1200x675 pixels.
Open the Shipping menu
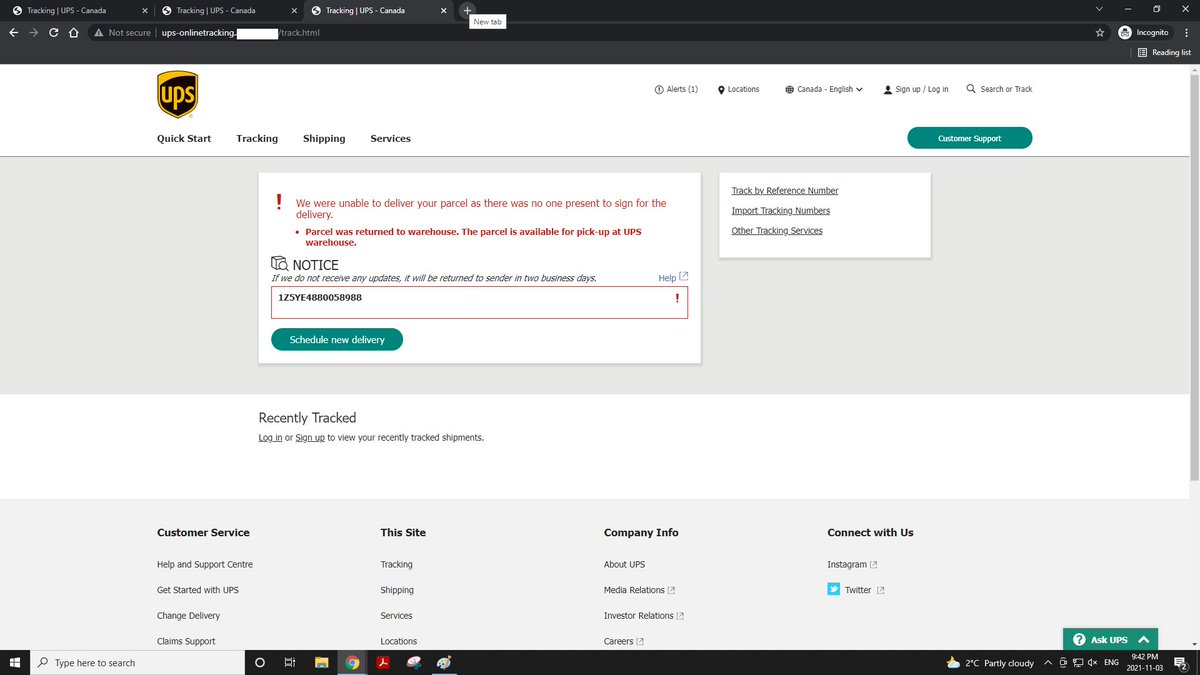click(324, 138)
